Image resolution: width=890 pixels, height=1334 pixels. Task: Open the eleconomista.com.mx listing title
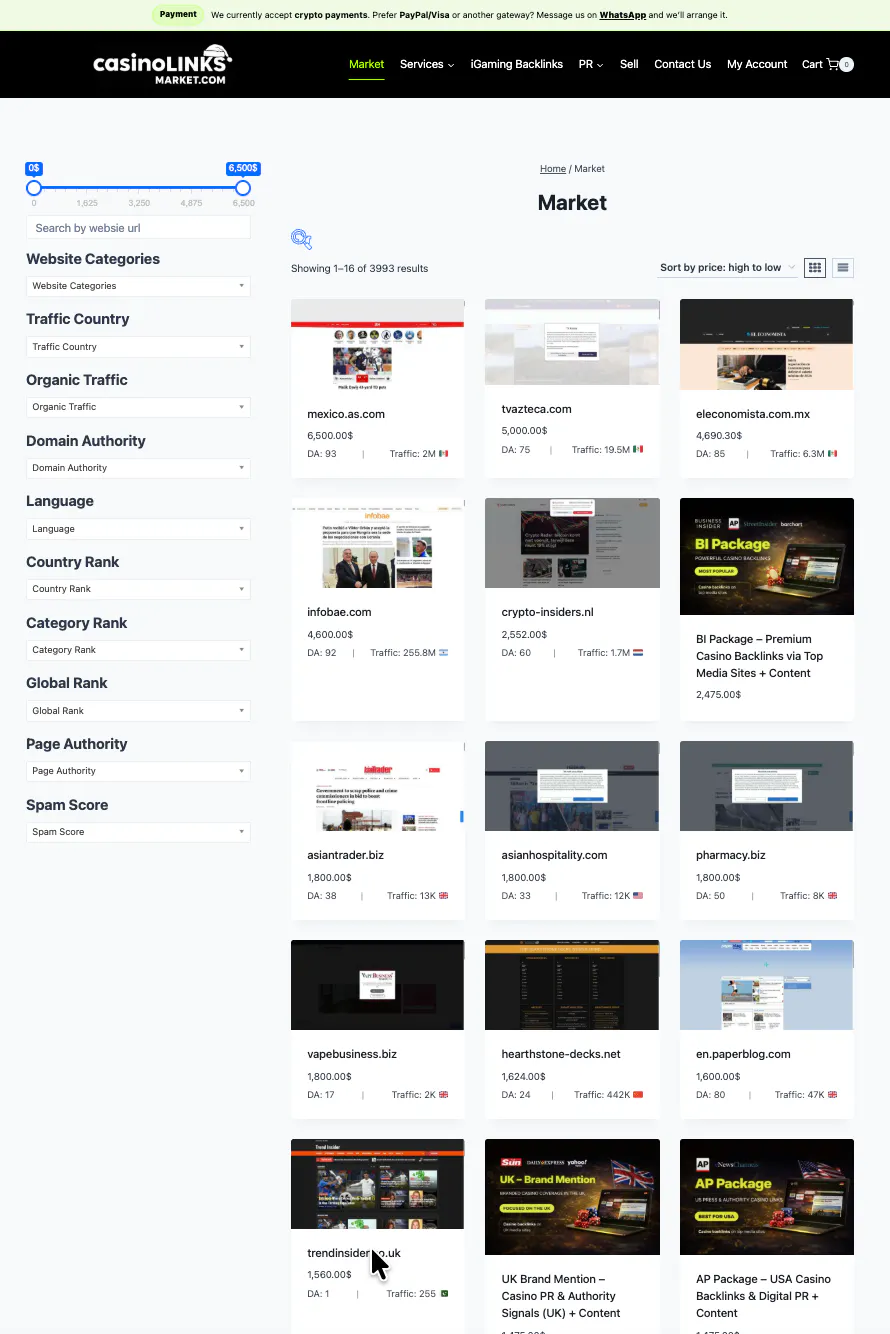tap(753, 414)
